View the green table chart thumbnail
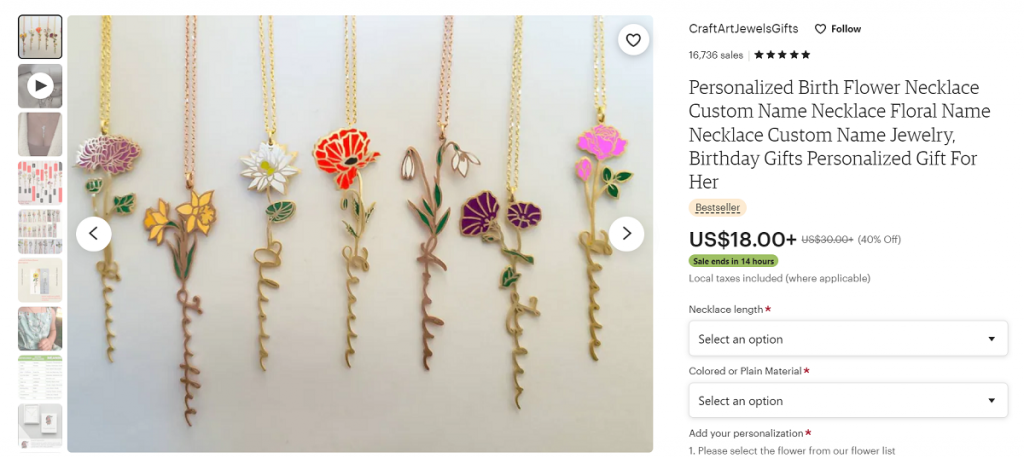Image resolution: width=1024 pixels, height=458 pixels. pyautogui.click(x=40, y=377)
